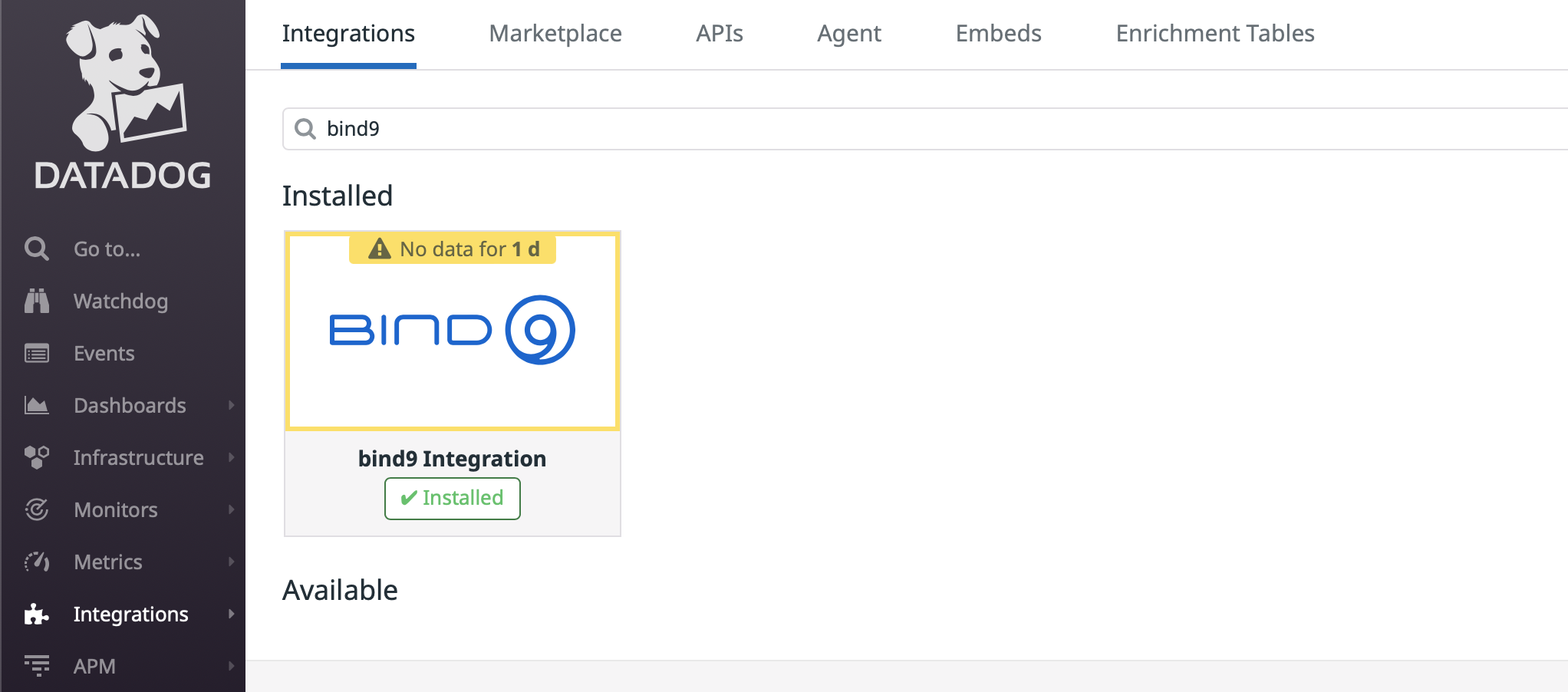Switch to the Integrations tab
Viewport: 1568px width, 692px height.
point(348,34)
